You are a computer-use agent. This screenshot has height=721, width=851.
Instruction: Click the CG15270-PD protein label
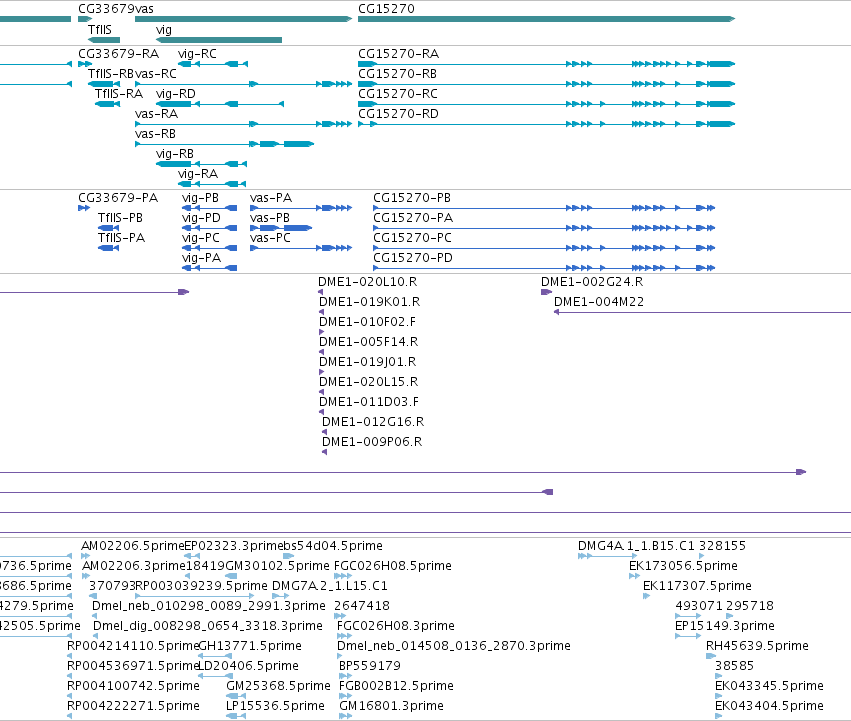pyautogui.click(x=413, y=258)
